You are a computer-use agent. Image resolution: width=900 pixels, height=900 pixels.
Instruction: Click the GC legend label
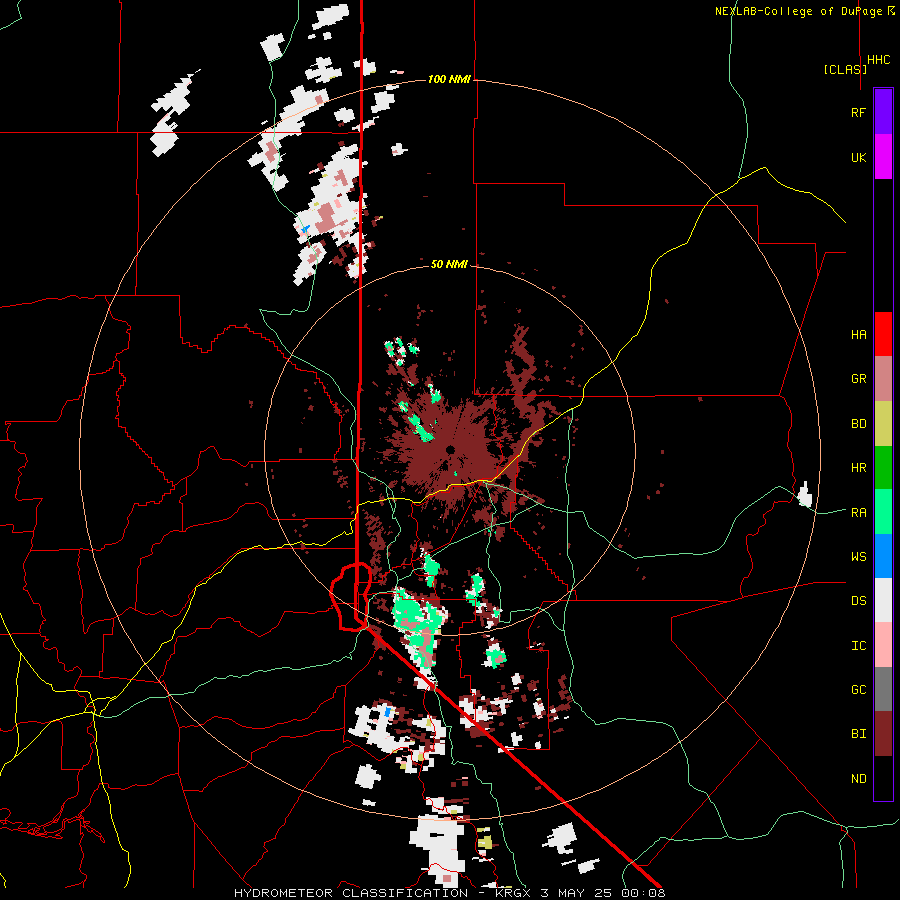pyautogui.click(x=858, y=690)
